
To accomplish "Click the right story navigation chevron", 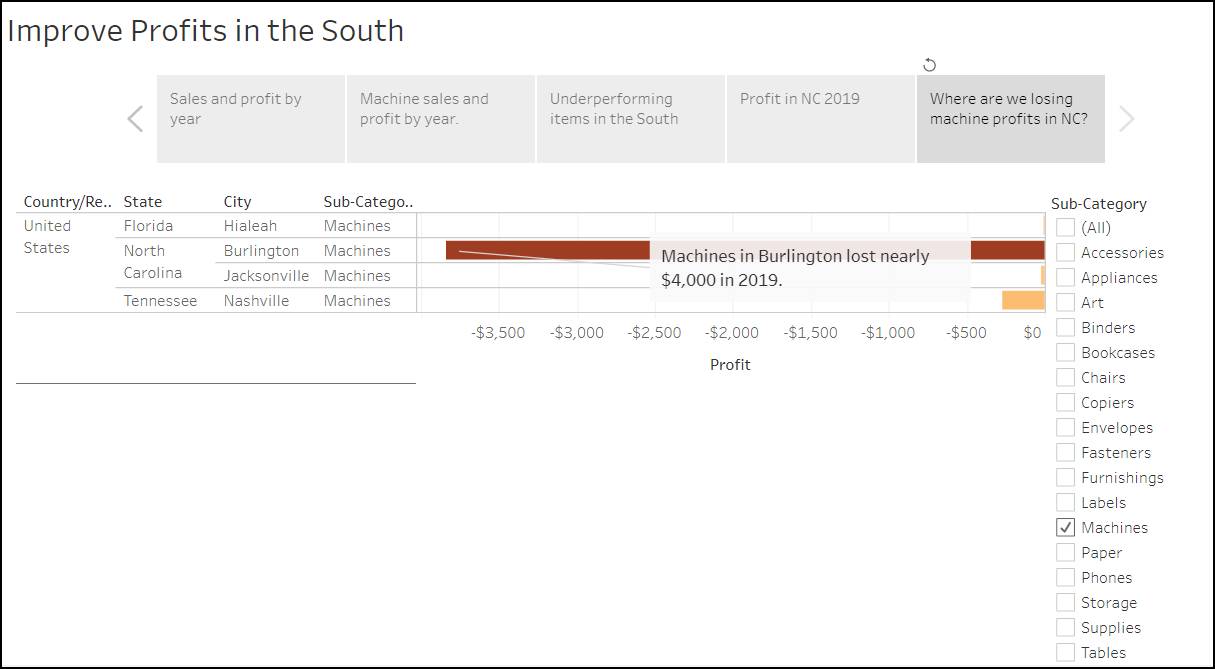I will (x=1126, y=118).
